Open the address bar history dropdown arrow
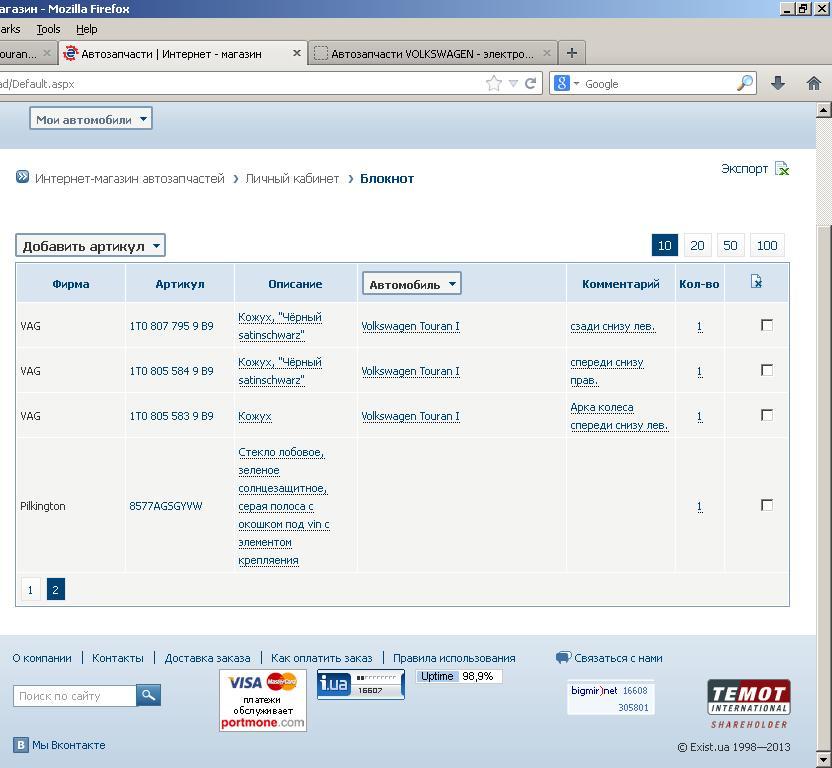832x768 pixels. (x=513, y=83)
